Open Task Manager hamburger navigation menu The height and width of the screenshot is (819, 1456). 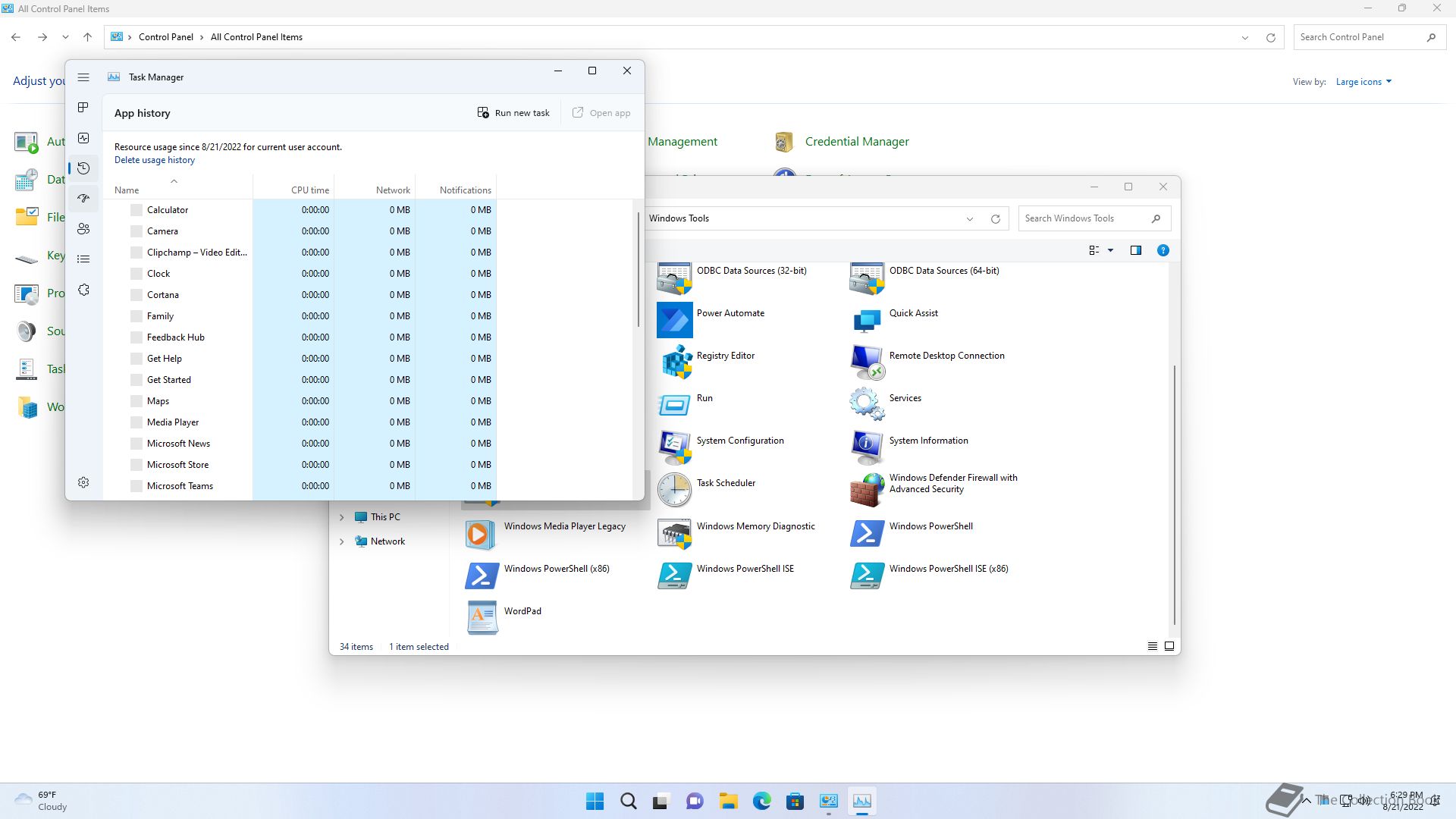click(83, 77)
